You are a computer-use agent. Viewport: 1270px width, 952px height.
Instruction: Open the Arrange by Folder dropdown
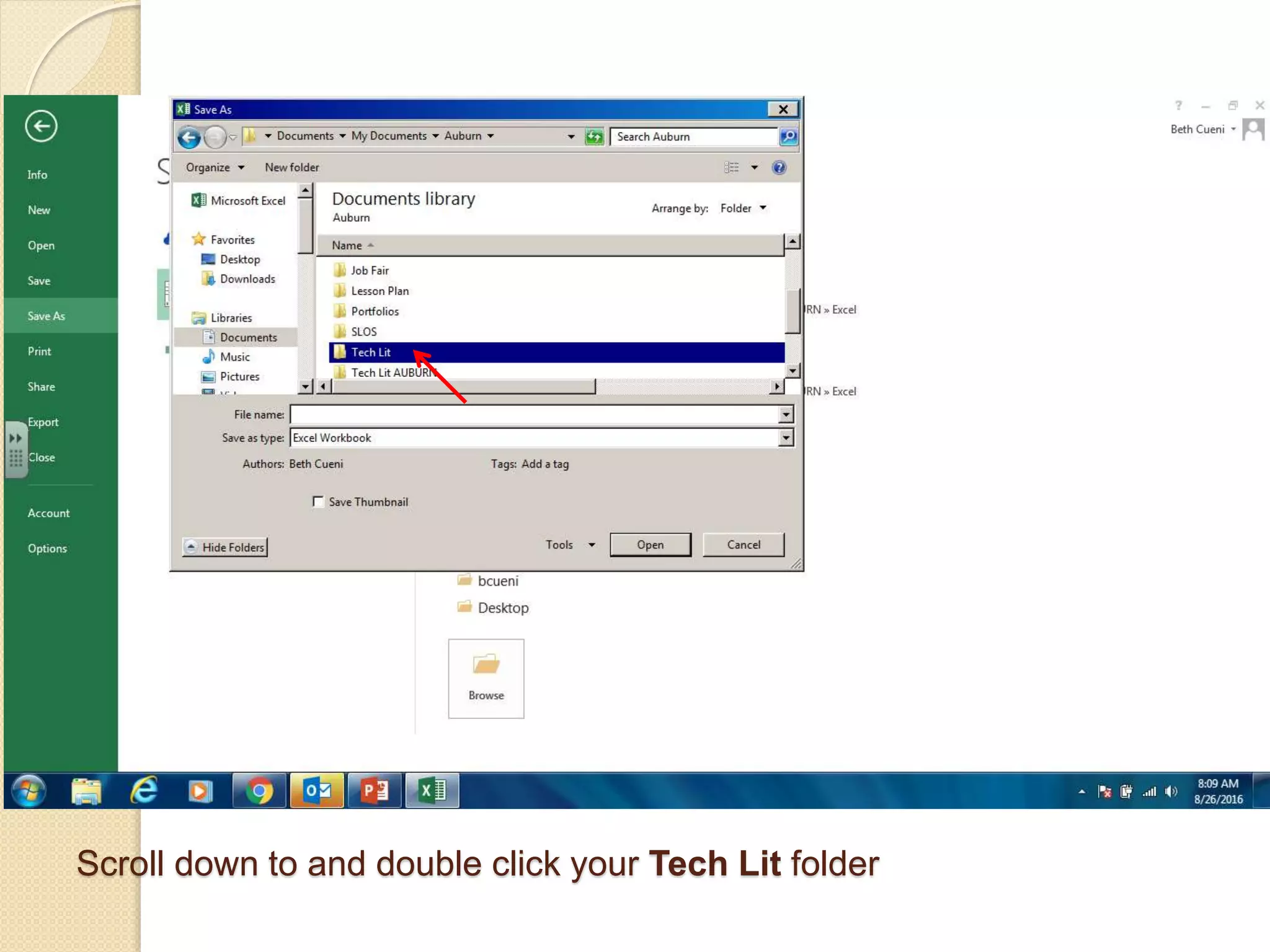[x=744, y=208]
